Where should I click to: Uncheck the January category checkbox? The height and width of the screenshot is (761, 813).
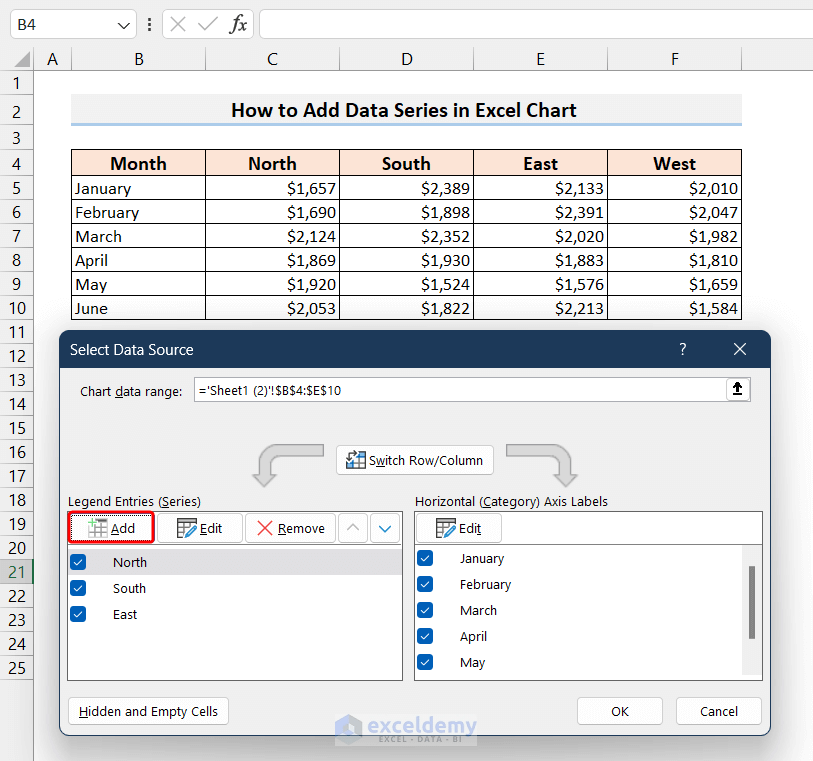tap(425, 558)
